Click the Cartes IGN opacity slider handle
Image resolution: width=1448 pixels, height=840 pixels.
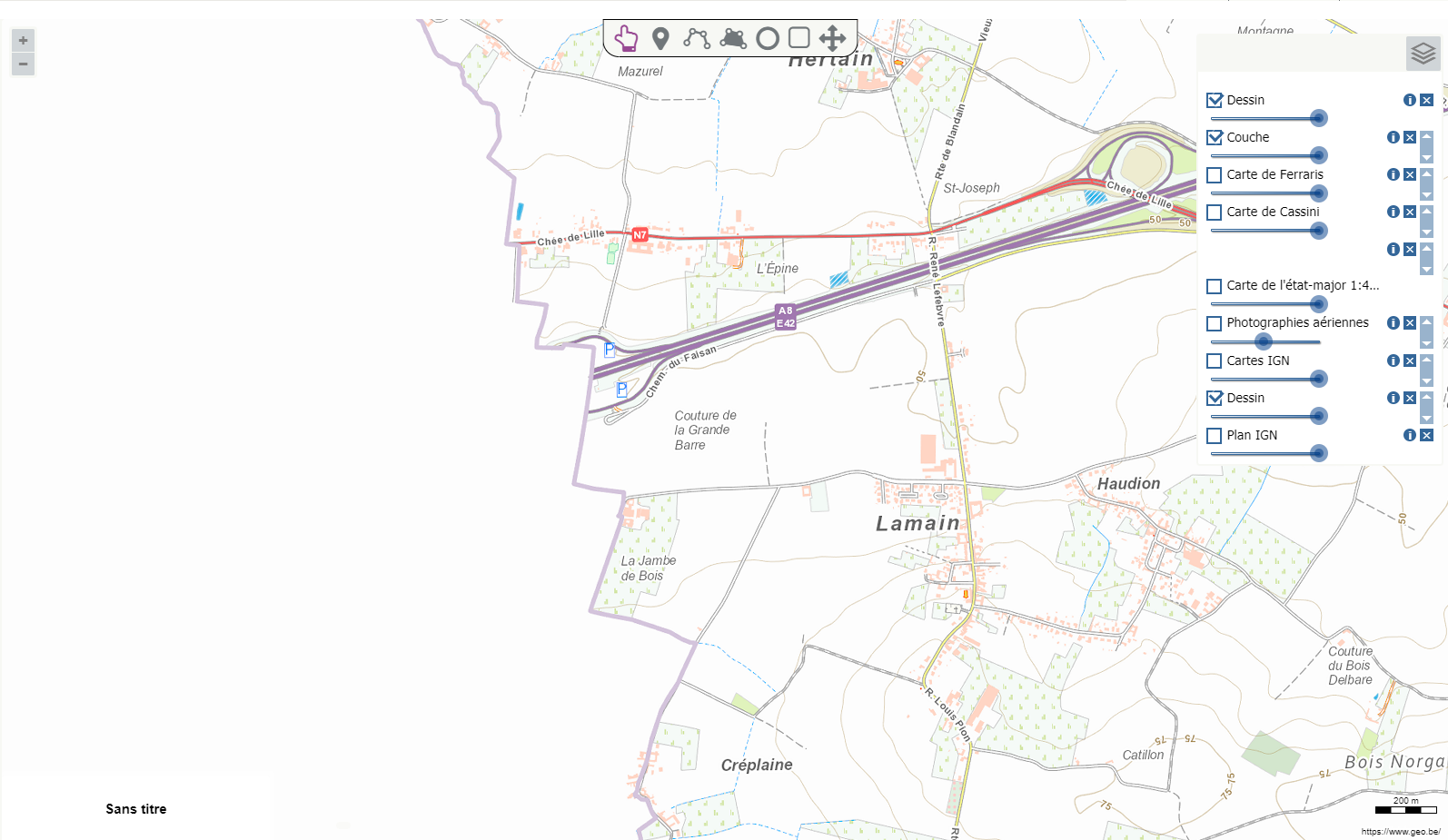point(1319,379)
